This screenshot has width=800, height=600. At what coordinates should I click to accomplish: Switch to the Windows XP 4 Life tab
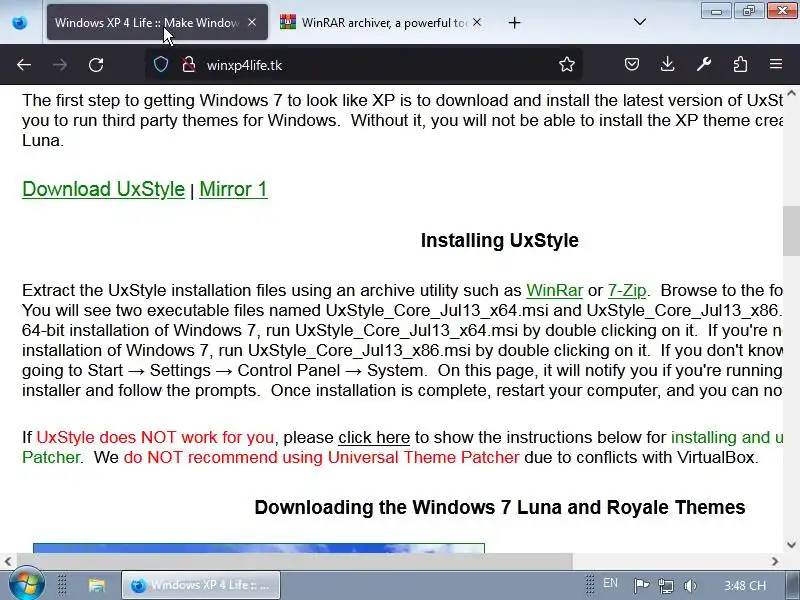pos(157,22)
